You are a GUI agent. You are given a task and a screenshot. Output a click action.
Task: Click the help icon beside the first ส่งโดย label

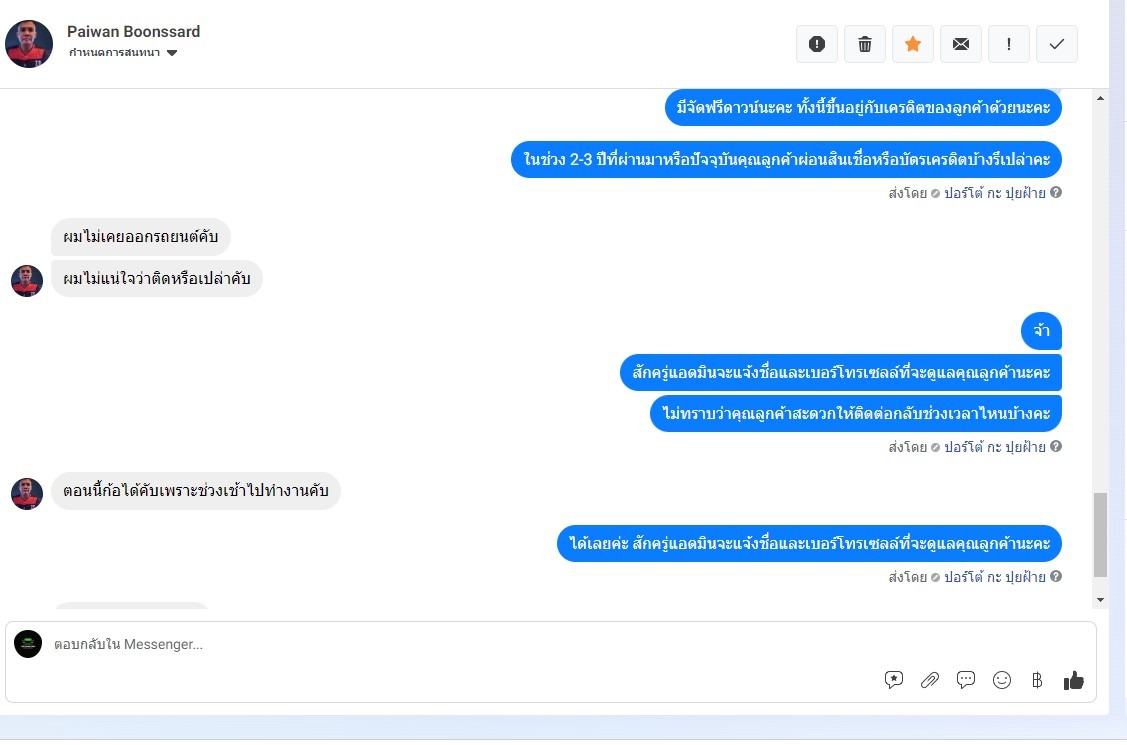point(1056,193)
